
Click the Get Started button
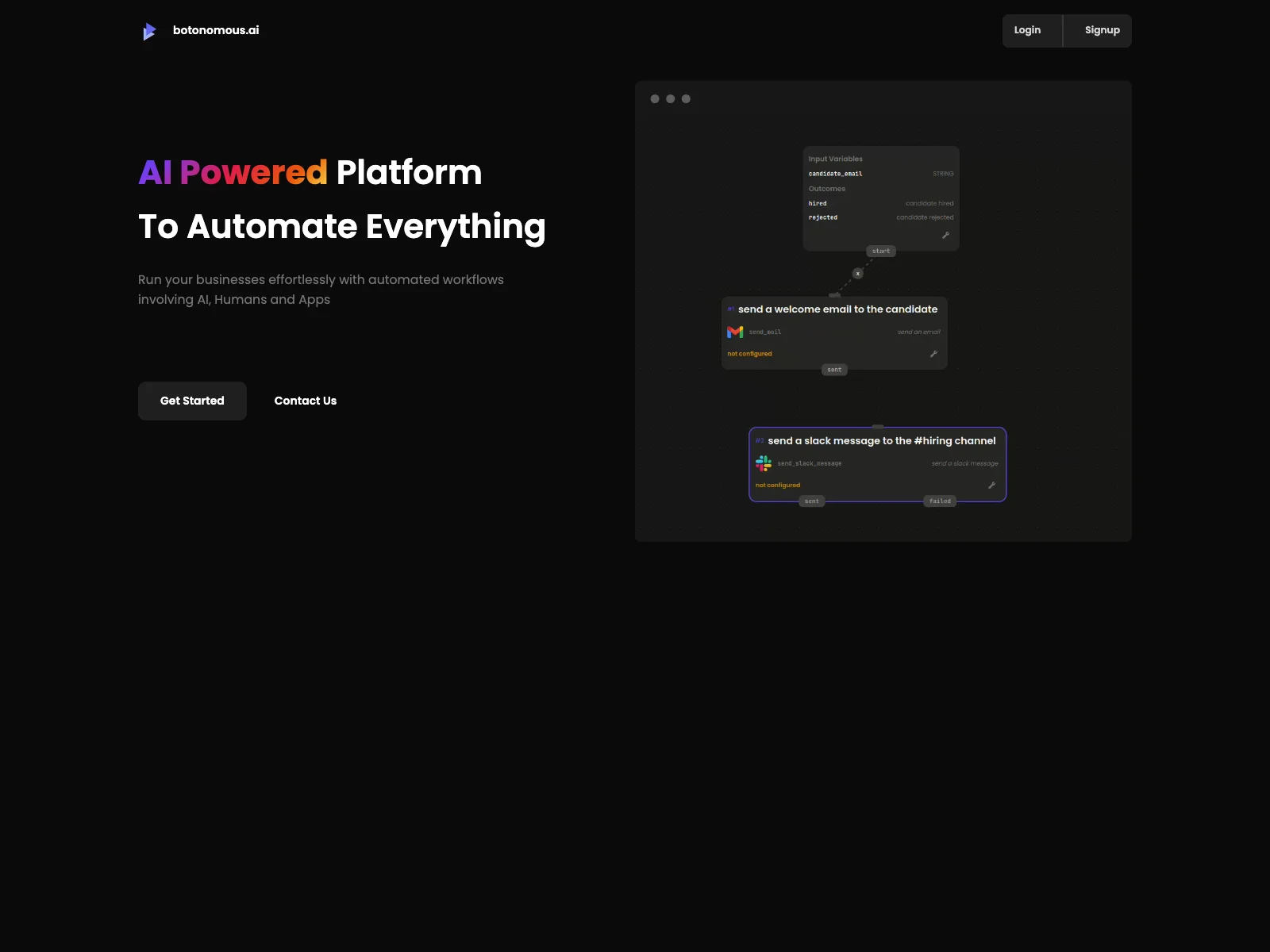pos(192,401)
